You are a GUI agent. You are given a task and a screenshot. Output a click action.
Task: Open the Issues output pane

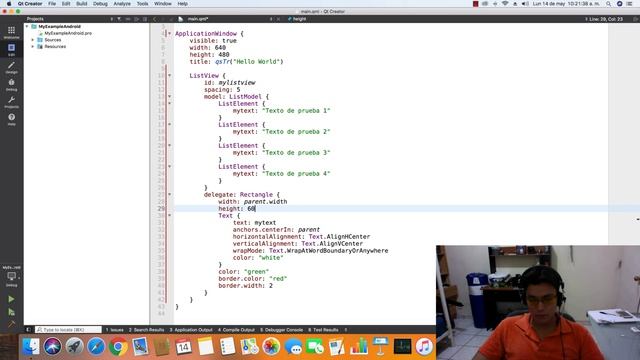[x=115, y=330]
